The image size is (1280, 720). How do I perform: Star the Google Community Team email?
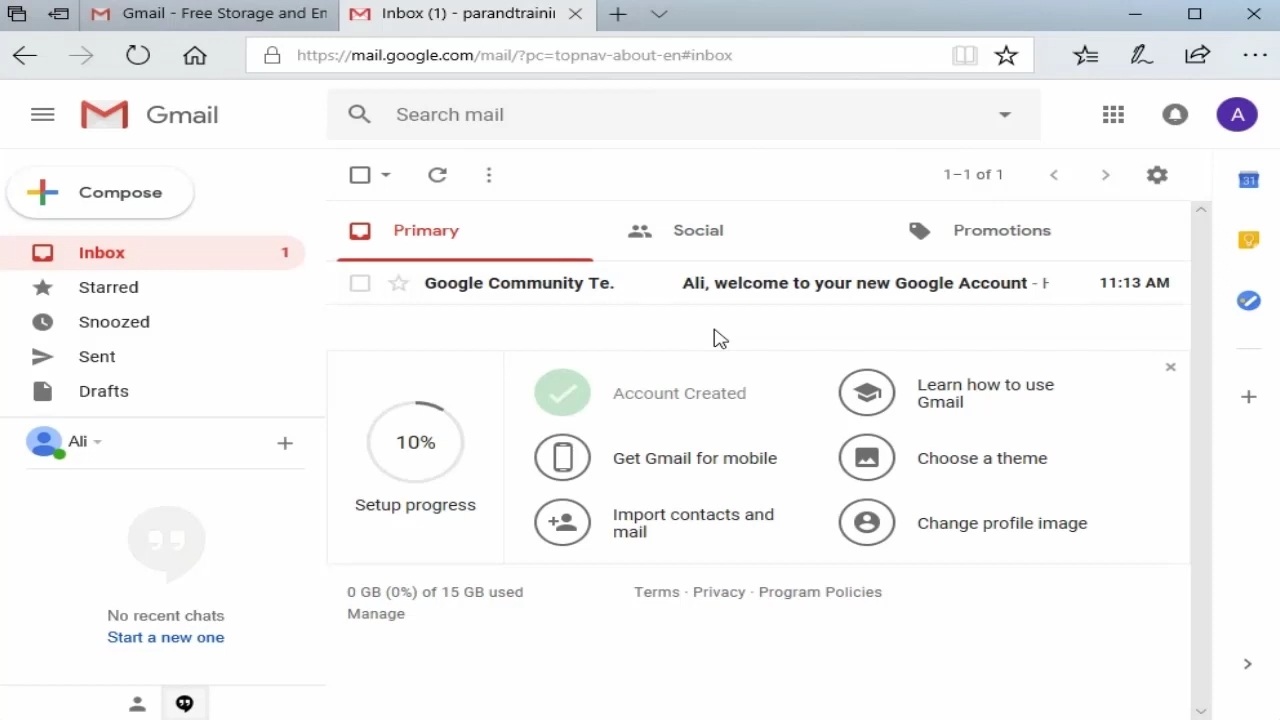pyautogui.click(x=399, y=284)
